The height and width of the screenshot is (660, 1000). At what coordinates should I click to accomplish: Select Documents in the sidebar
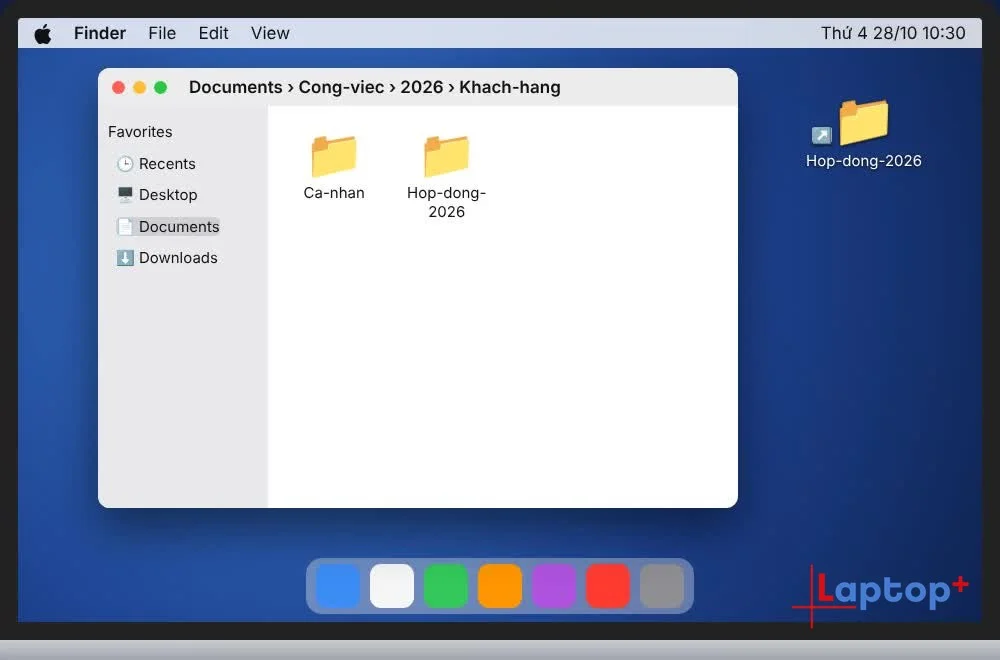coord(168,226)
